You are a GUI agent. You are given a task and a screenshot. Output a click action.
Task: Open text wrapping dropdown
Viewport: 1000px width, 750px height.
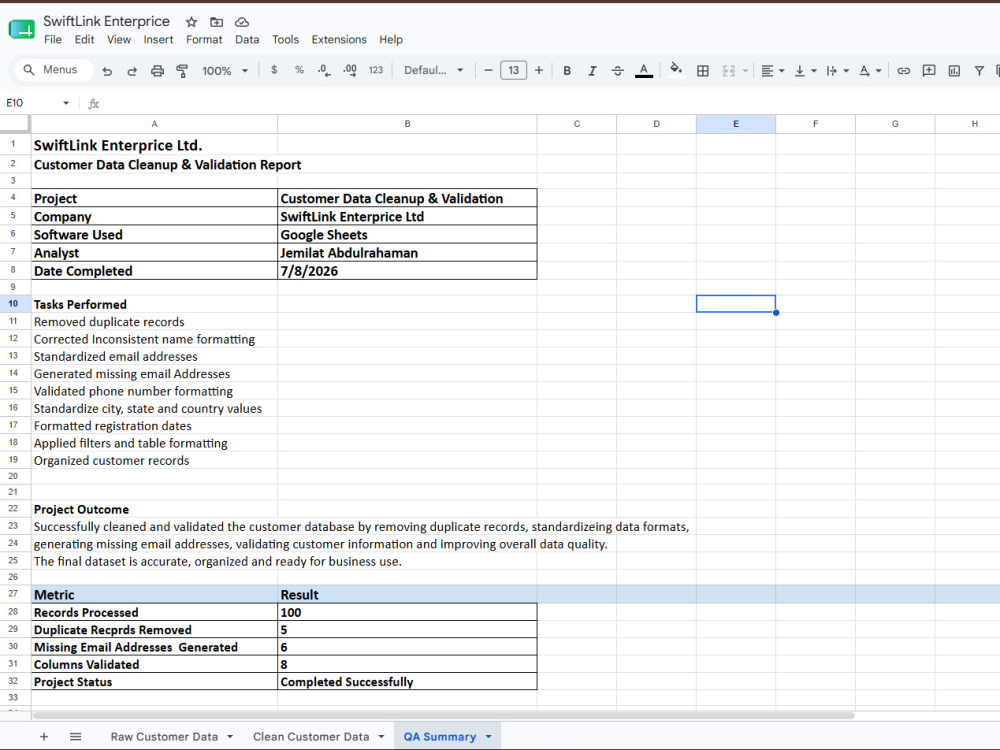pyautogui.click(x=837, y=71)
